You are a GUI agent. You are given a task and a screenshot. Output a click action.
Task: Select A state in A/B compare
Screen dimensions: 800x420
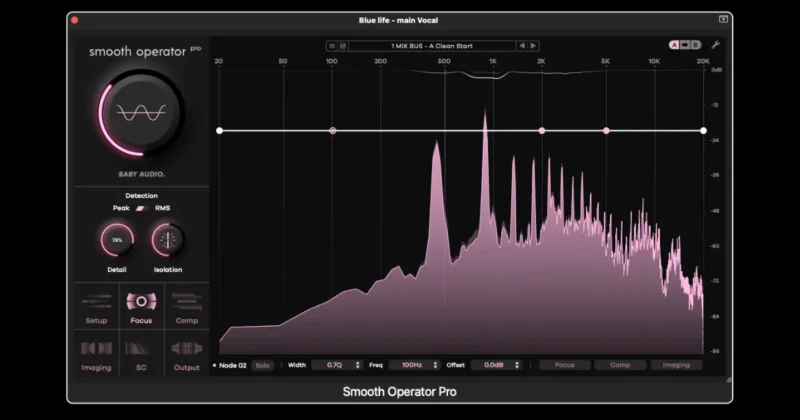click(674, 45)
